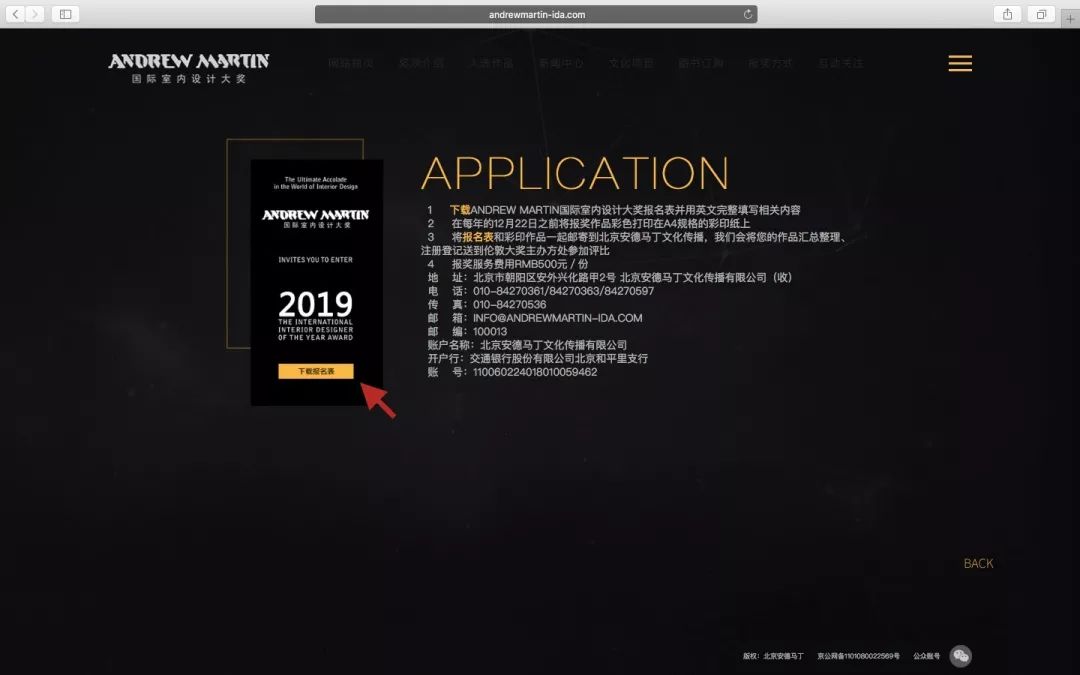Click the gold 下载 link in step 1
Screen dimensions: 1080x675
[459, 210]
